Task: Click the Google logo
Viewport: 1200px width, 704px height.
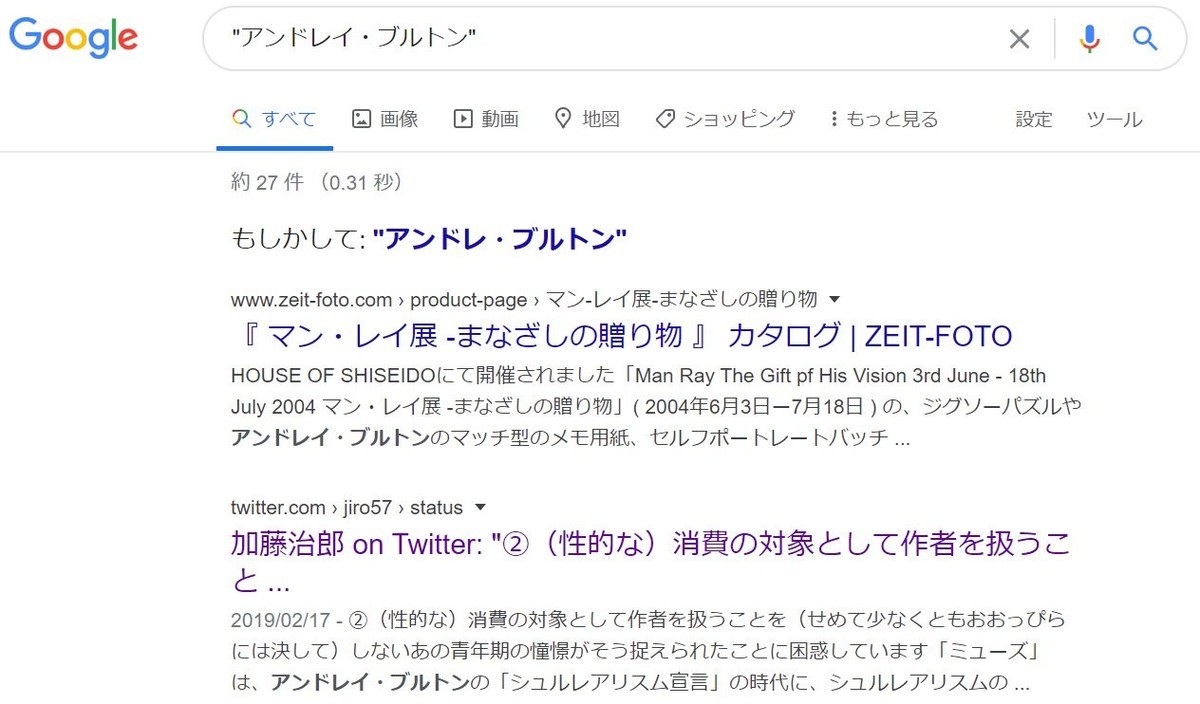Action: point(73,38)
